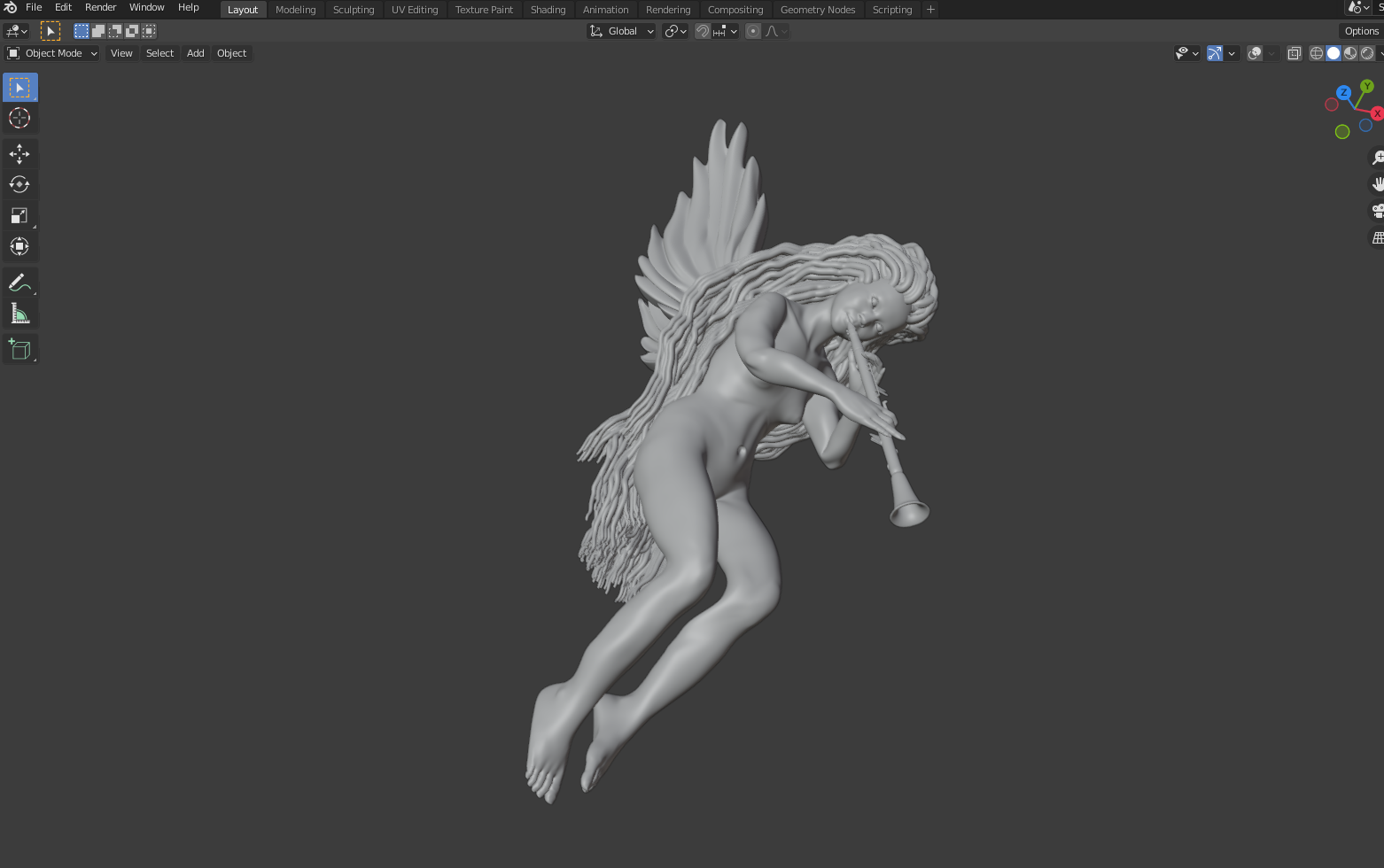This screenshot has width=1384, height=868.
Task: Toggle proportional editing button
Action: pyautogui.click(x=753, y=31)
